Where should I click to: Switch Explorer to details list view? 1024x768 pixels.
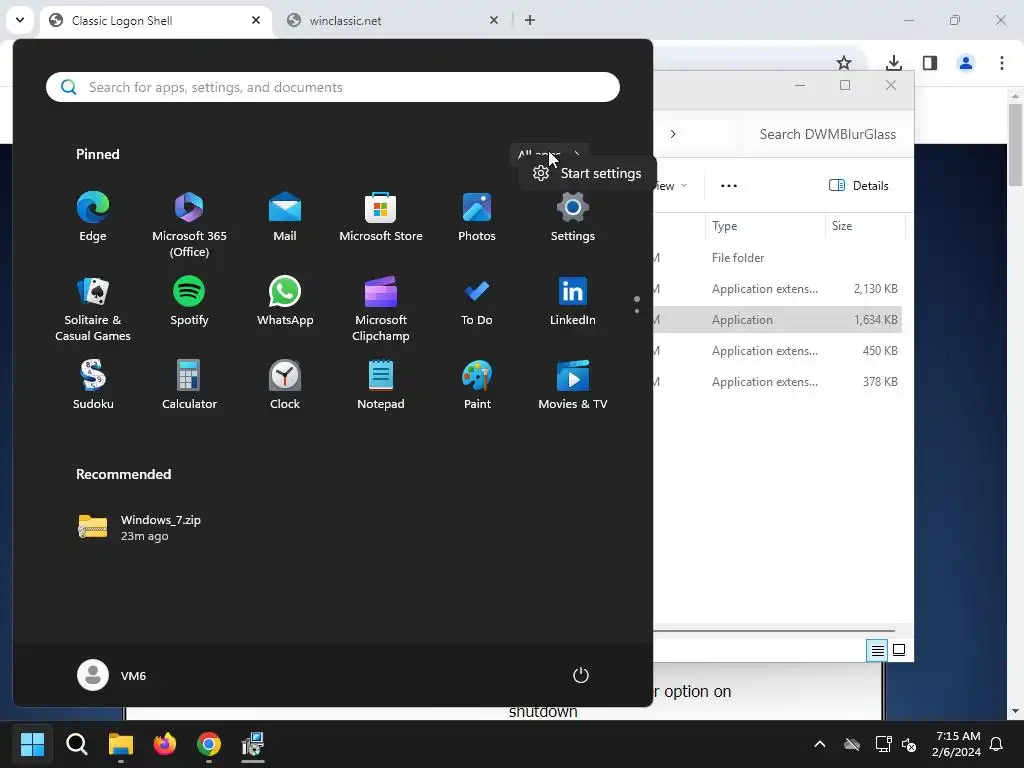click(877, 650)
